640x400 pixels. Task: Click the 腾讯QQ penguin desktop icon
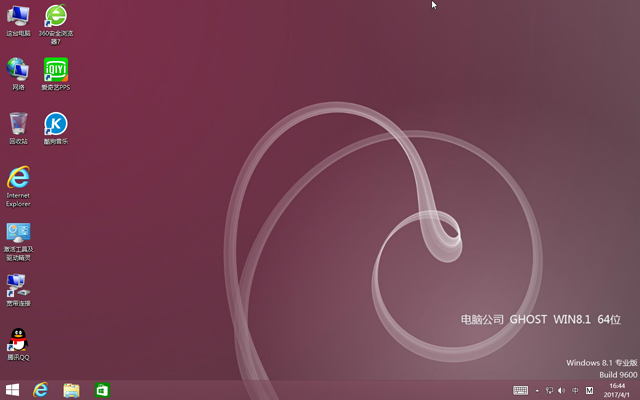[18, 339]
